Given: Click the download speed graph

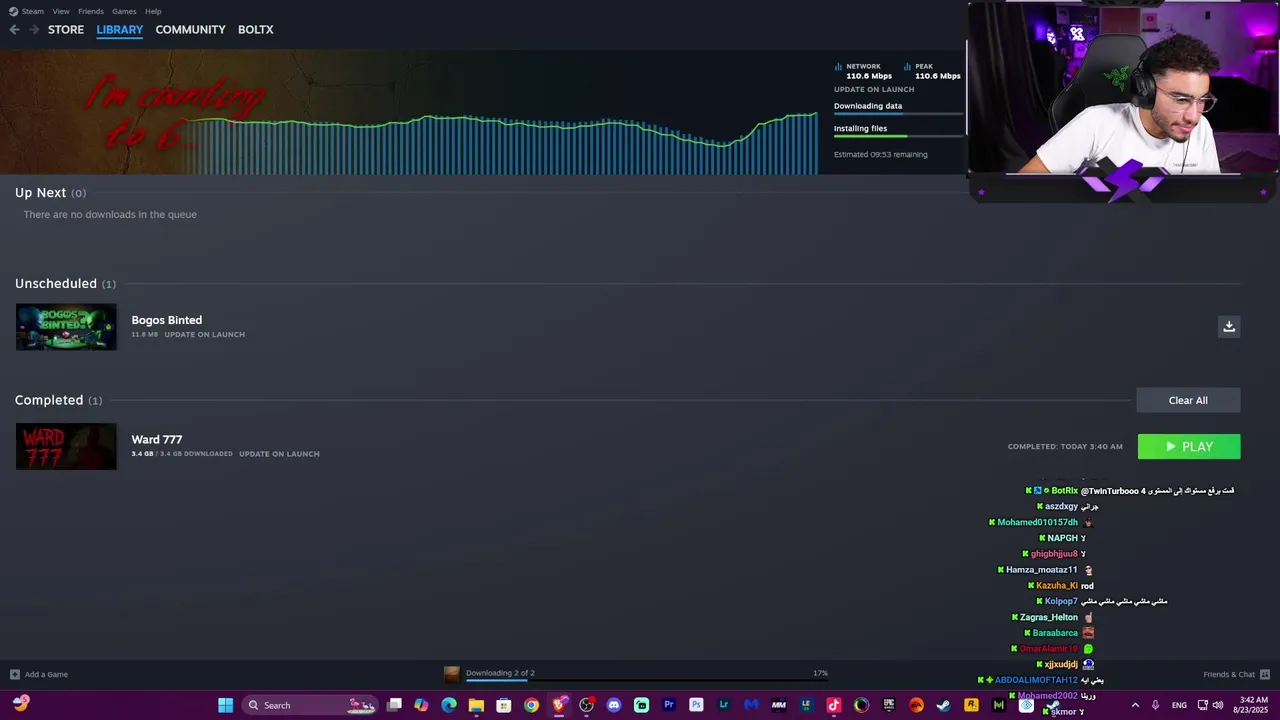Looking at the screenshot, I should tap(500, 143).
